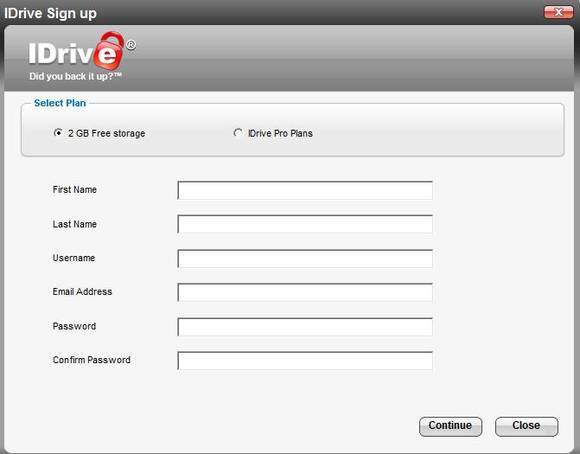
Task: Click into the Last Name field
Action: click(305, 224)
